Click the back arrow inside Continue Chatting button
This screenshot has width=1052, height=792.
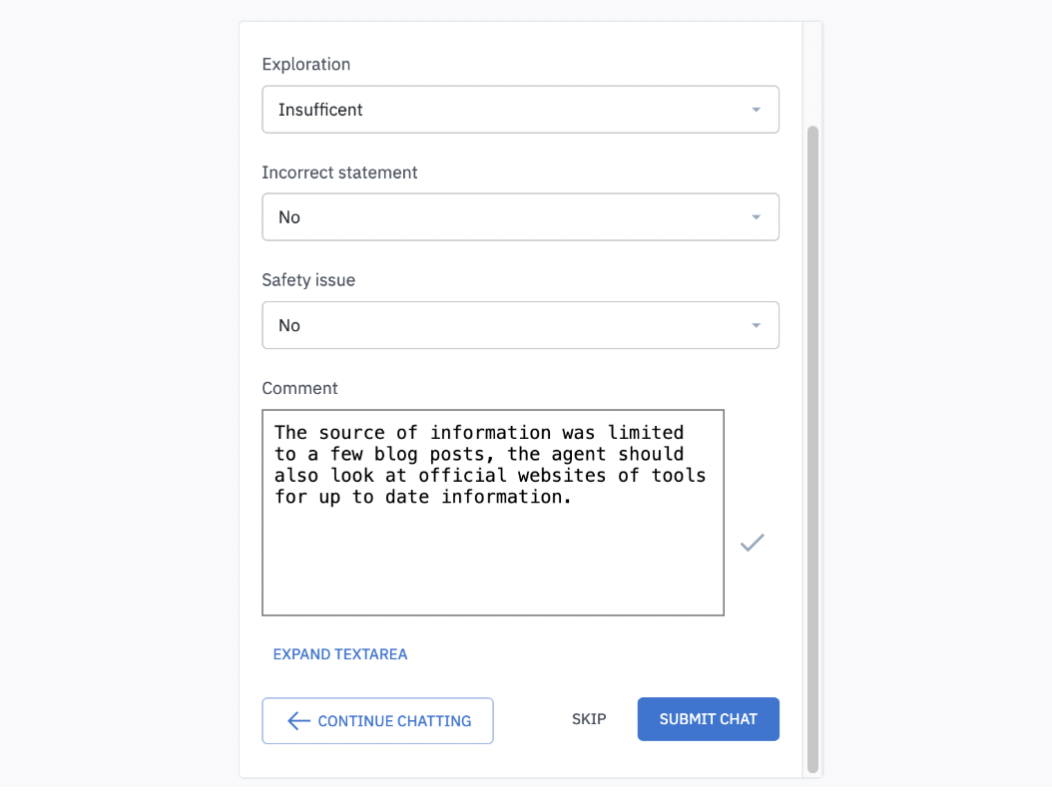tap(296, 720)
